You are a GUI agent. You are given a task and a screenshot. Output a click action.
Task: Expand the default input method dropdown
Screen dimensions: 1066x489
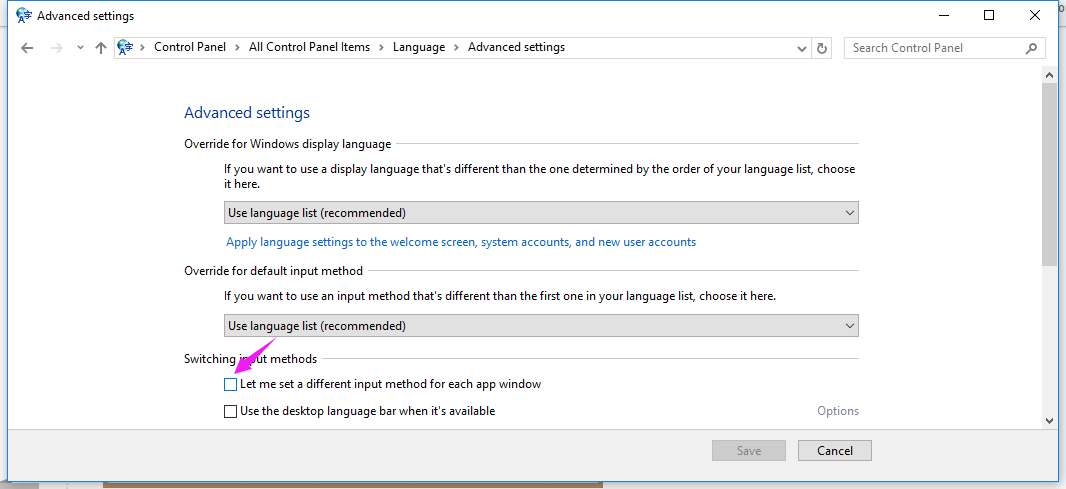coord(541,326)
